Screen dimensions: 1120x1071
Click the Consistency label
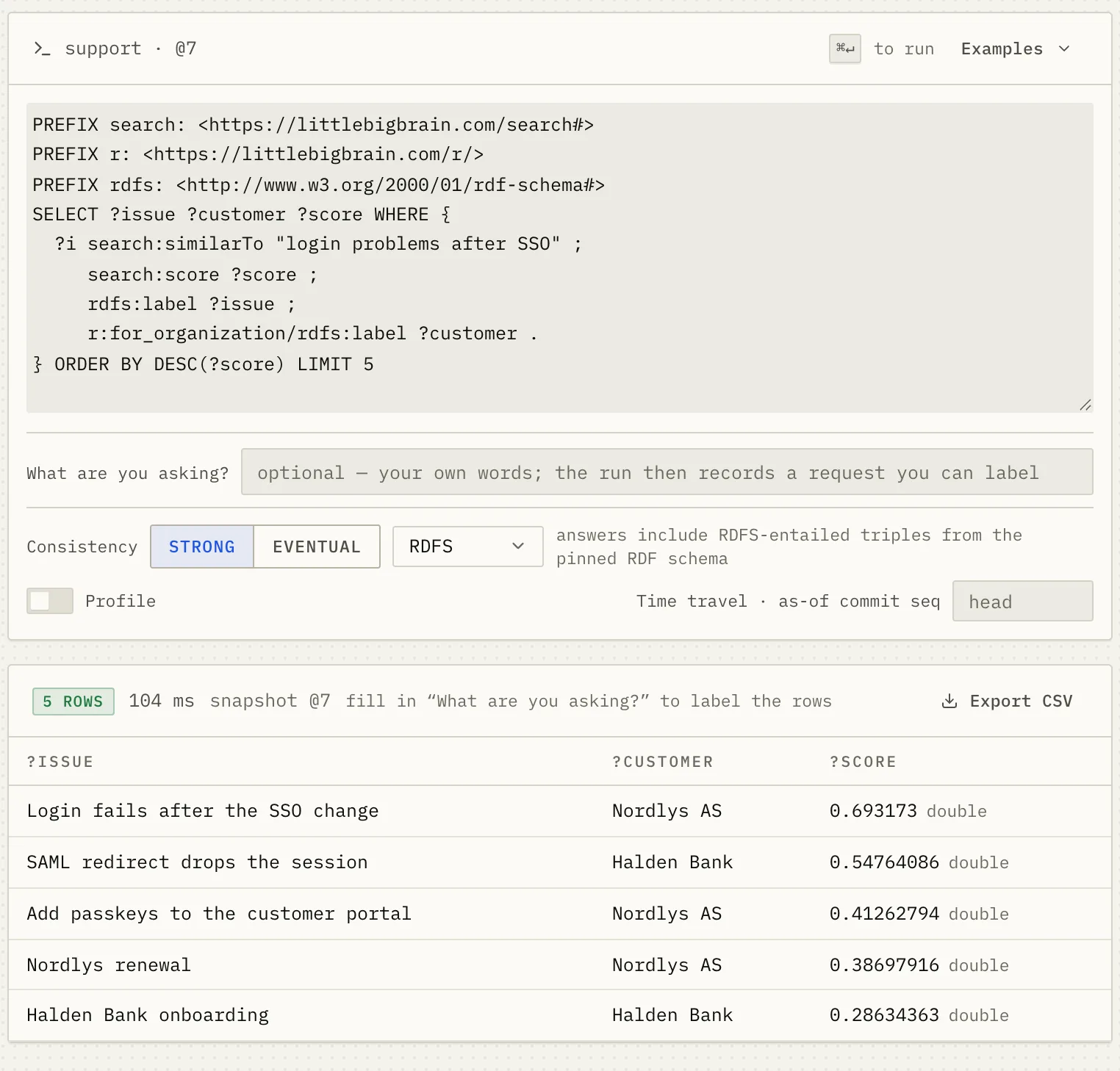click(82, 547)
